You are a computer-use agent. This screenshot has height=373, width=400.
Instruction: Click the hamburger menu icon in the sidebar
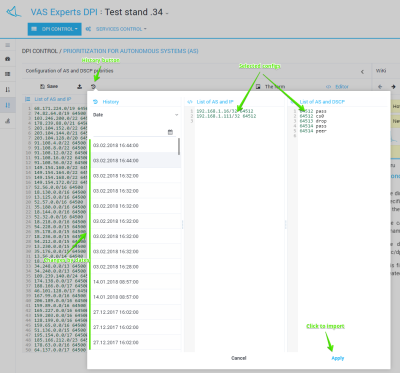click(8, 45)
